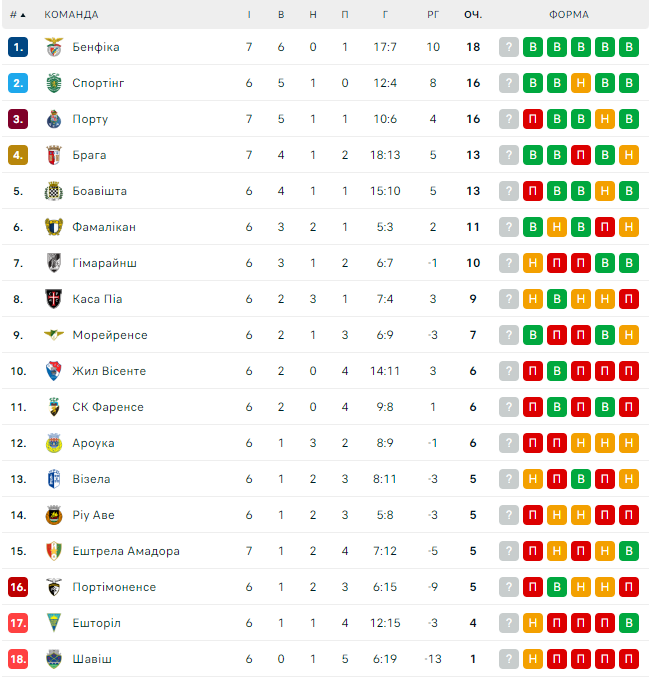Image resolution: width=652 pixels, height=680 pixels.
Task: Click the Boavista checkered crest icon
Action: coord(54,191)
